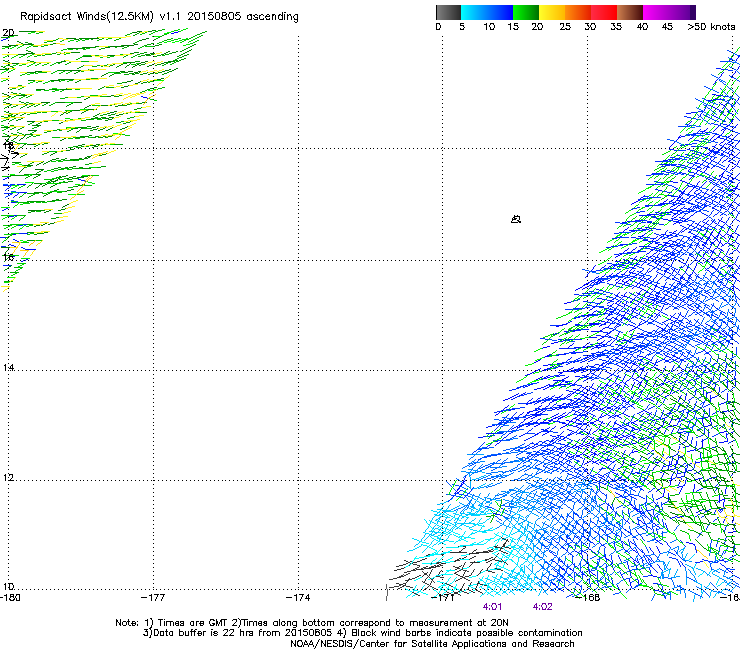Click the legend label '10'
This screenshot has height=650, width=740.
(x=489, y=27)
